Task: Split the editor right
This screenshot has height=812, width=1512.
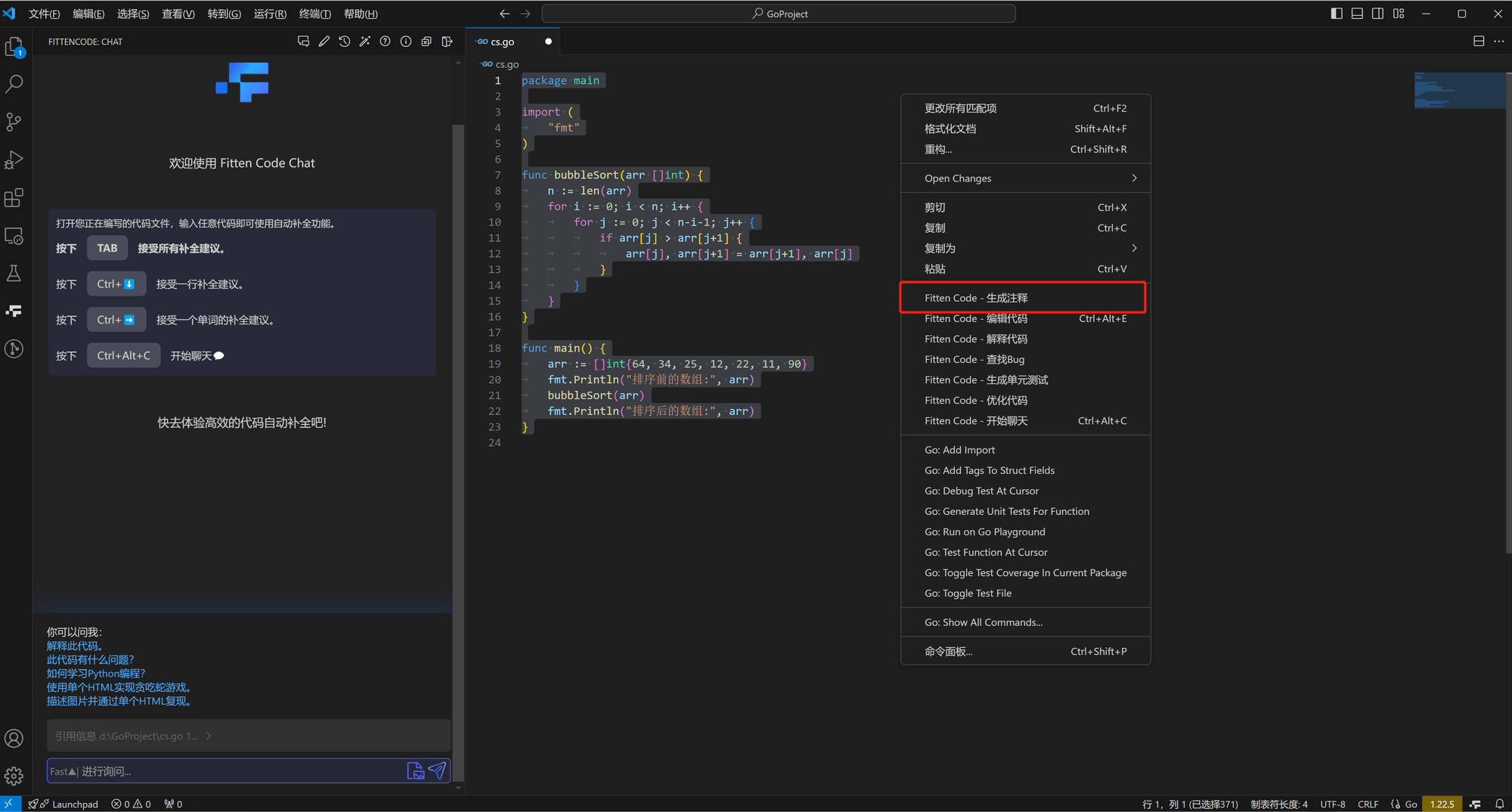Action: click(1479, 42)
